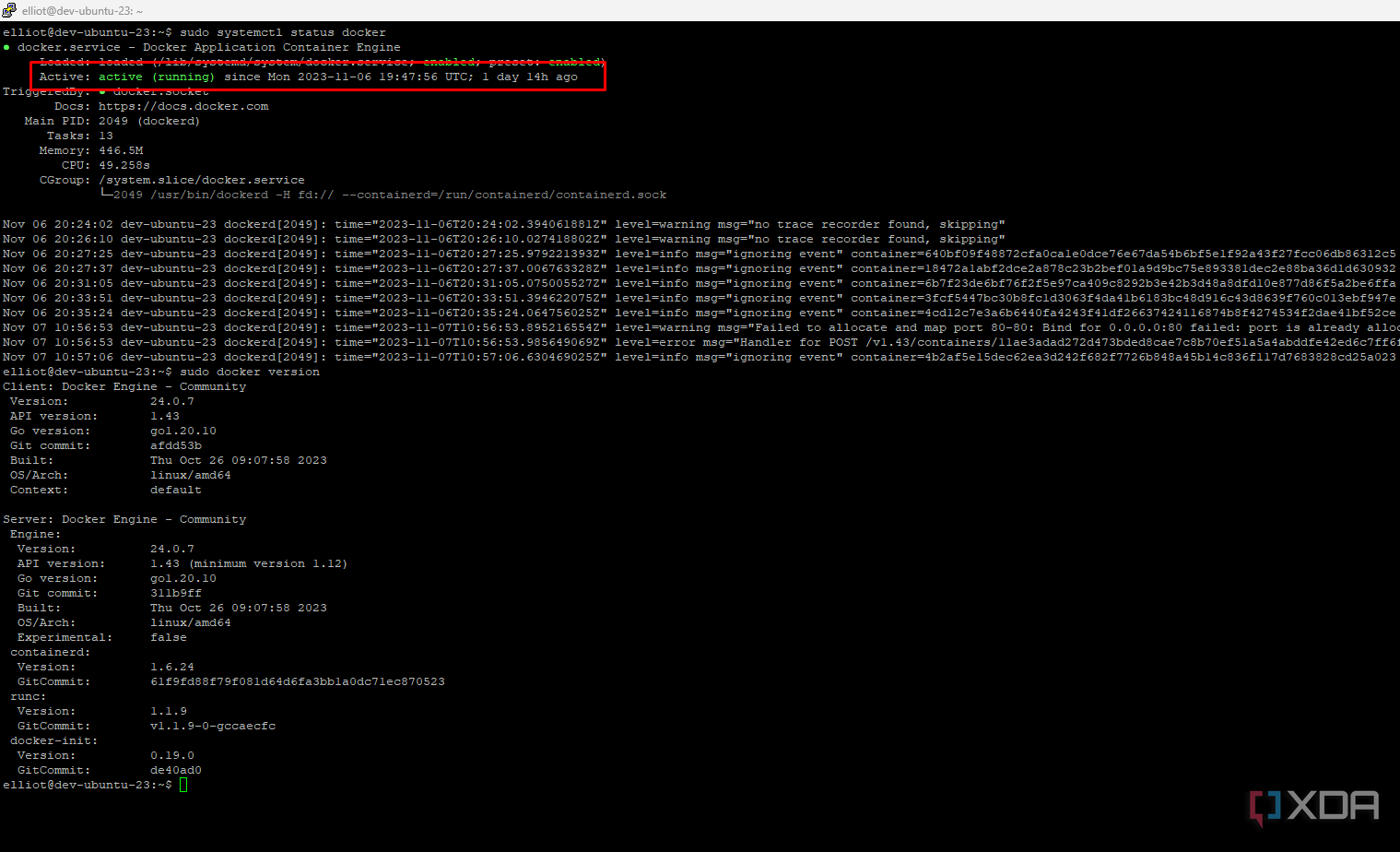Click the Nov 06 20:27:25 log line
This screenshot has width=1400, height=852.
(x=700, y=254)
